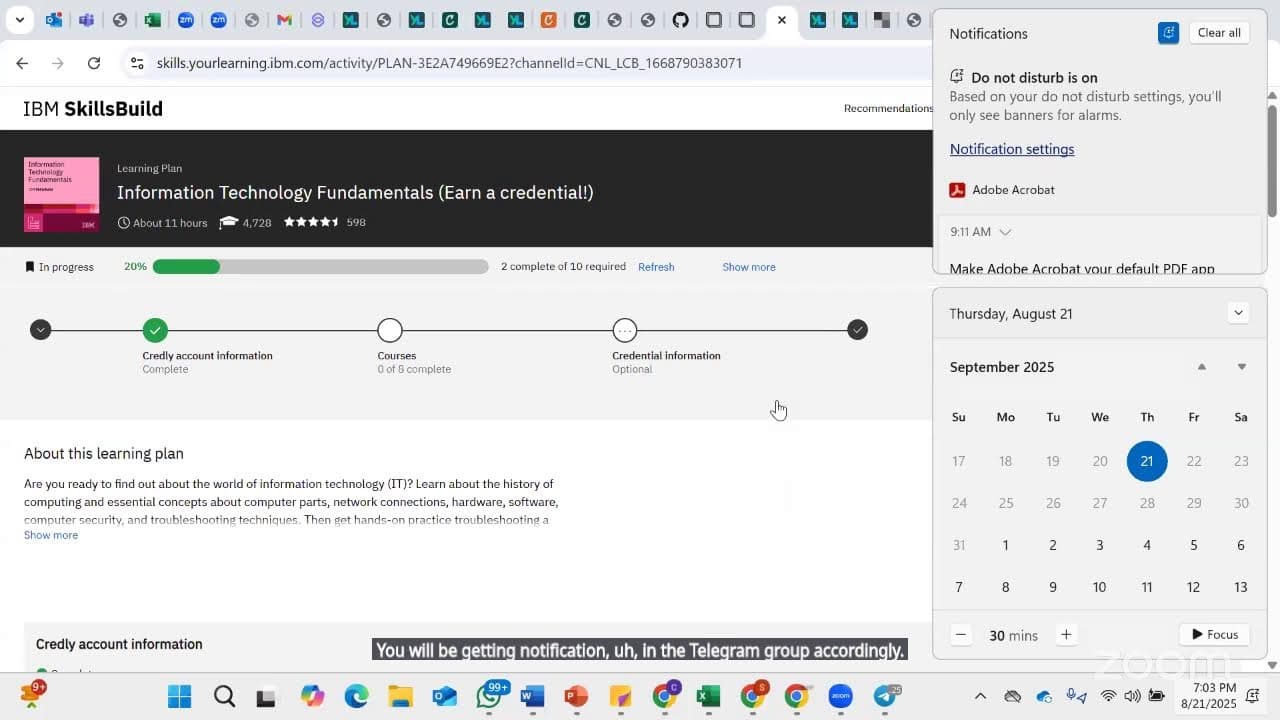1280x720 pixels.
Task: View site information icon in address bar
Action: (137, 63)
